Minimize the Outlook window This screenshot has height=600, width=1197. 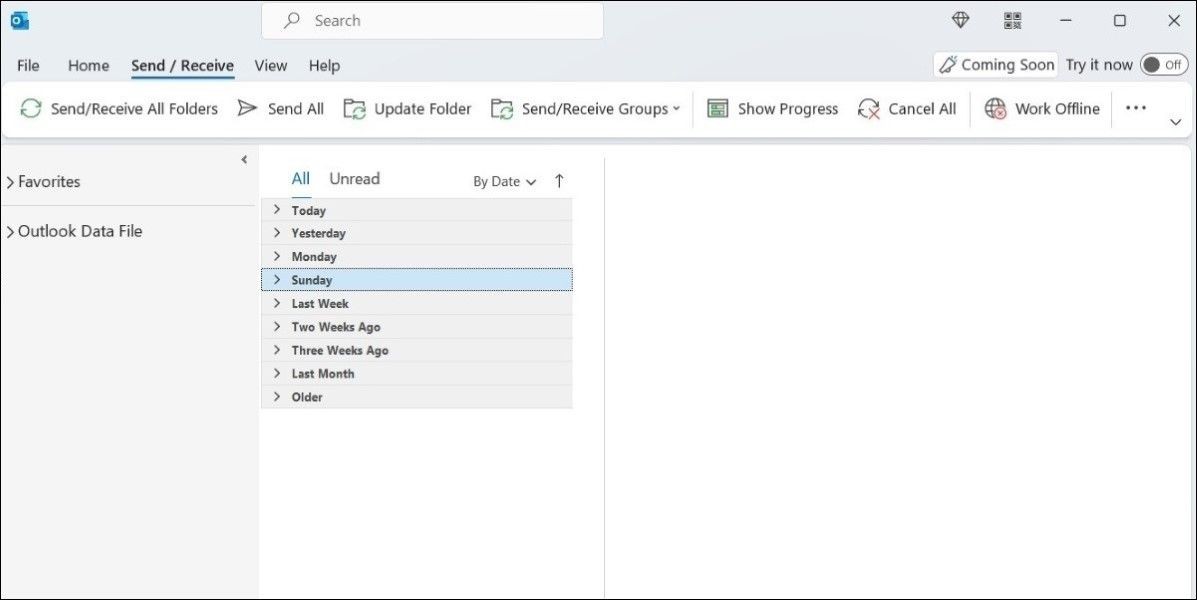tap(1066, 21)
